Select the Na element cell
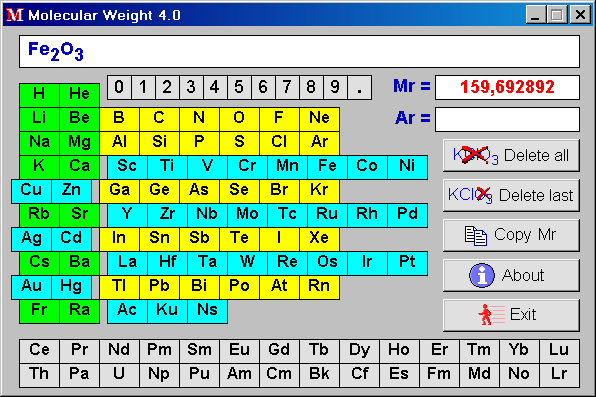The height and width of the screenshot is (397, 596). (39, 143)
